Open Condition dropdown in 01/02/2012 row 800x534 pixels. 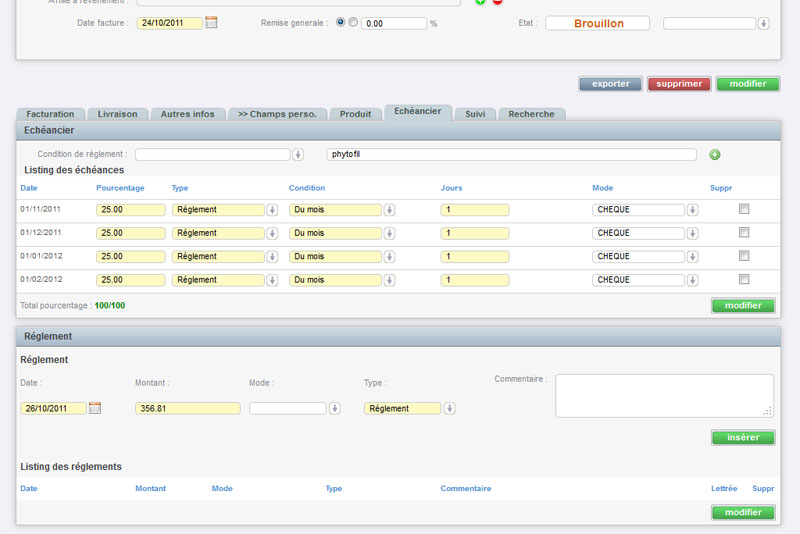389,280
